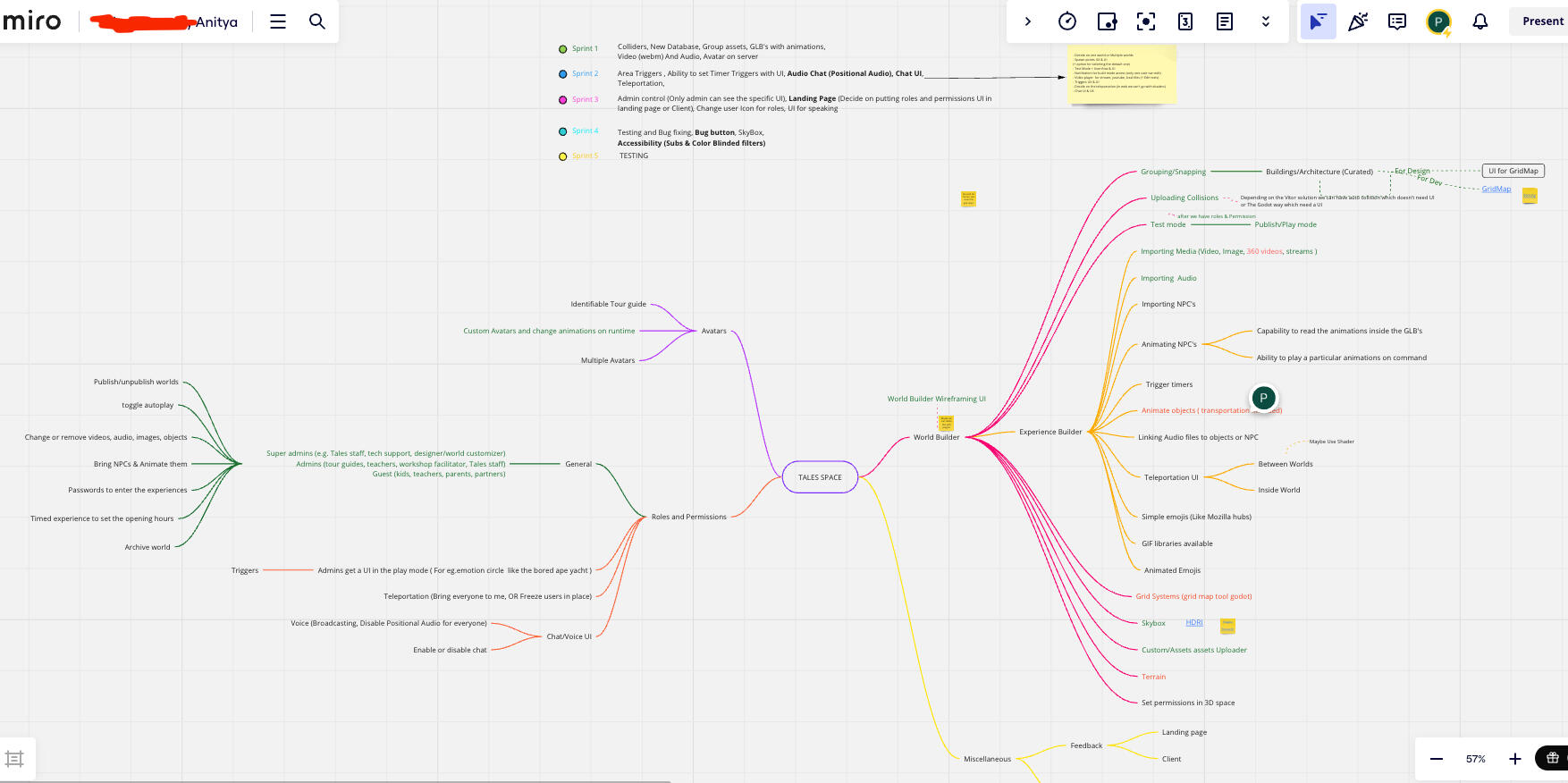This screenshot has width=1568, height=783.
Task: Start voting with the voting icon
Action: point(1107,21)
